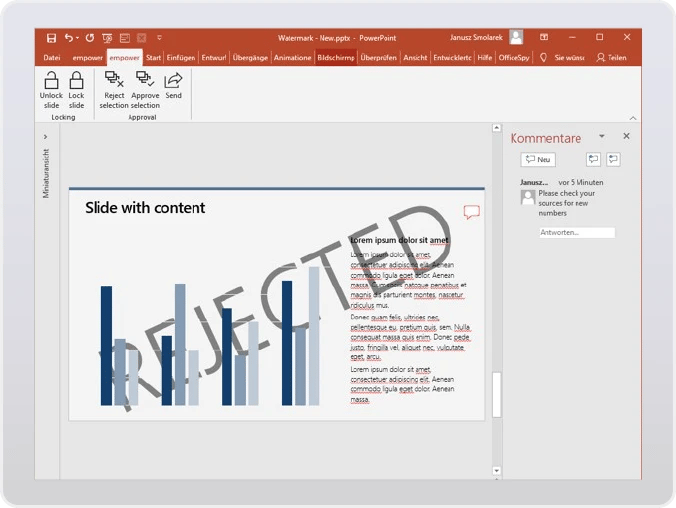This screenshot has width=676, height=508.
Task: Click Approve selection in Approval group
Action: [x=145, y=90]
